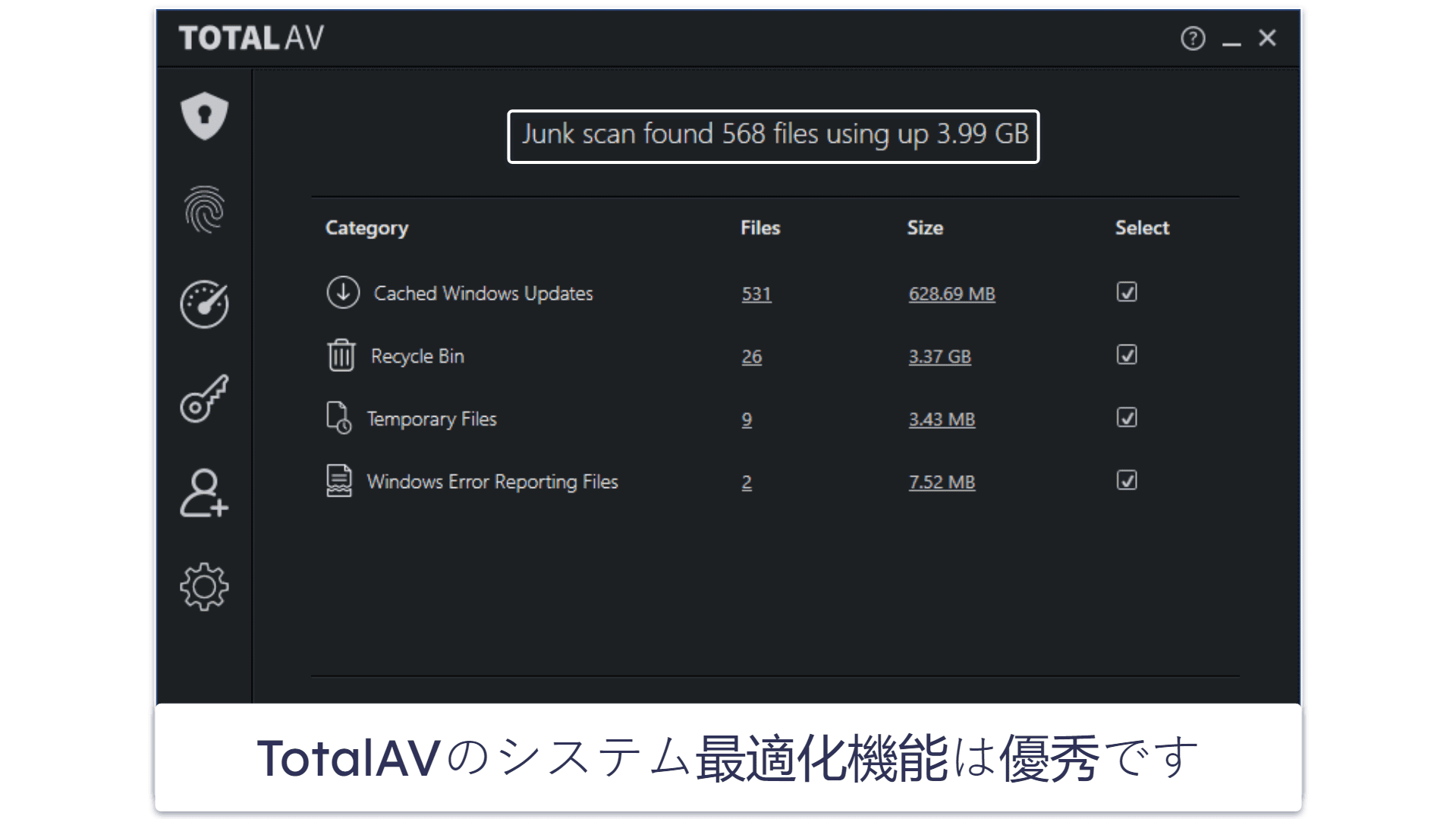This screenshot has height=819, width=1456.
Task: Select the Recycle Bin row label
Action: click(x=417, y=357)
